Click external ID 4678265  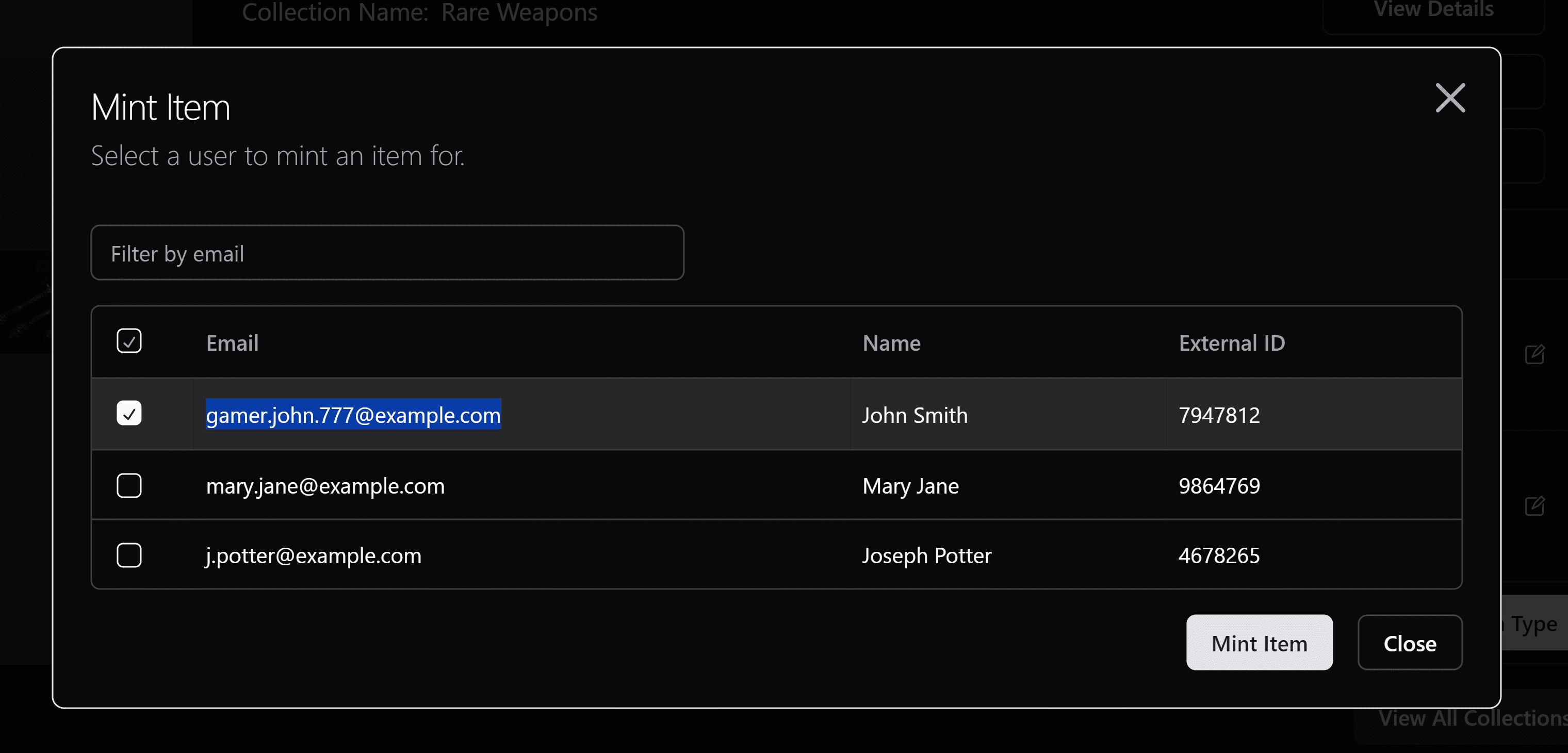pyautogui.click(x=1219, y=556)
